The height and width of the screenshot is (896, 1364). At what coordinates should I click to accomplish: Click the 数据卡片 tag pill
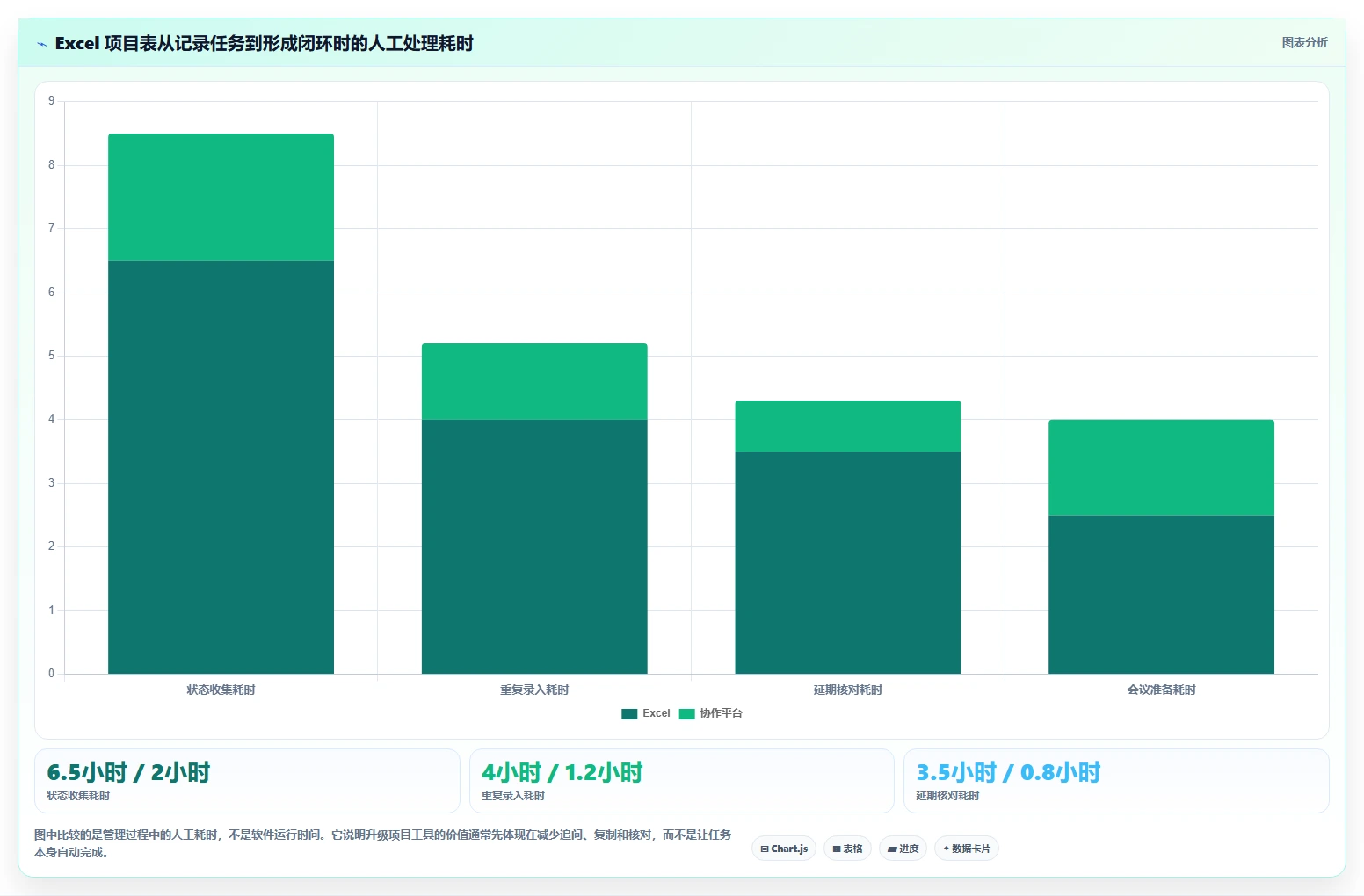[x=966, y=849]
